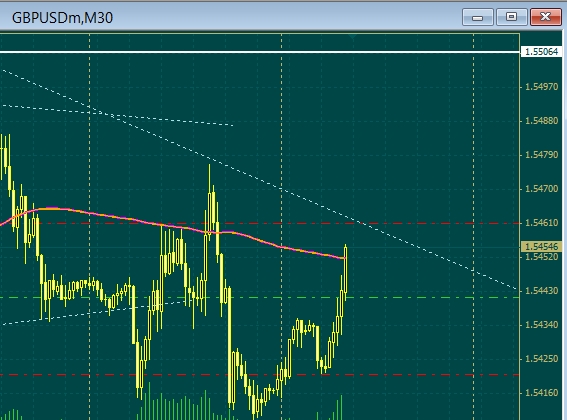Viewport: 567px width, 420px height.
Task: Maximize the GBPUSDm chart window
Action: (511, 17)
